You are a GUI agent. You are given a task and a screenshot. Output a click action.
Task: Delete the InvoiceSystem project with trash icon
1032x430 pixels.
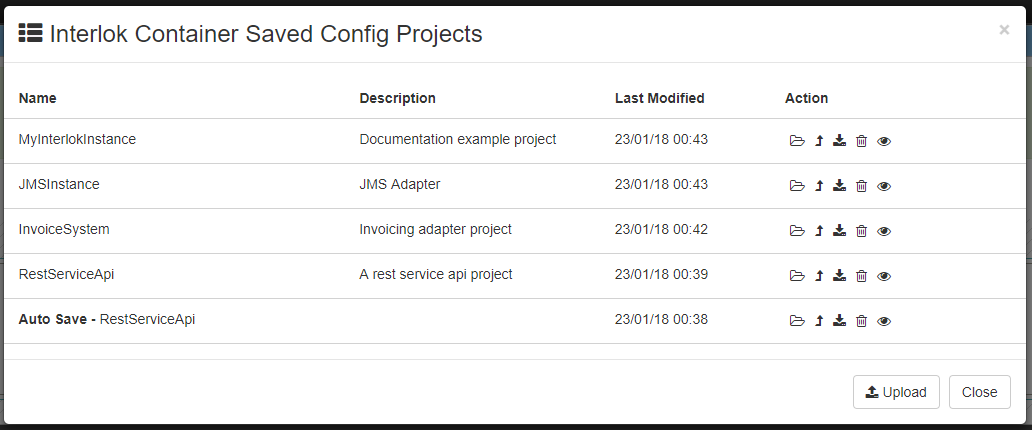pyautogui.click(x=862, y=230)
